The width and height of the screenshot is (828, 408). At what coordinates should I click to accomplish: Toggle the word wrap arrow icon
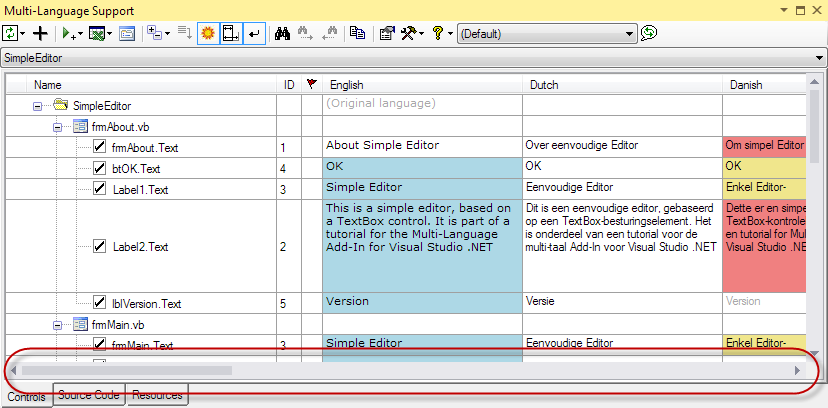[254, 33]
